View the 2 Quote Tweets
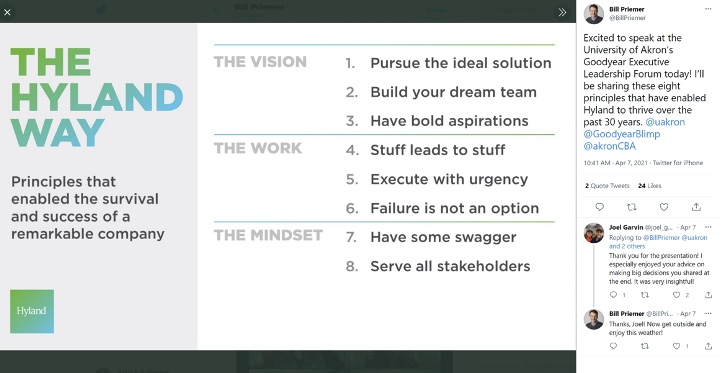The image size is (726, 373). 607,186
